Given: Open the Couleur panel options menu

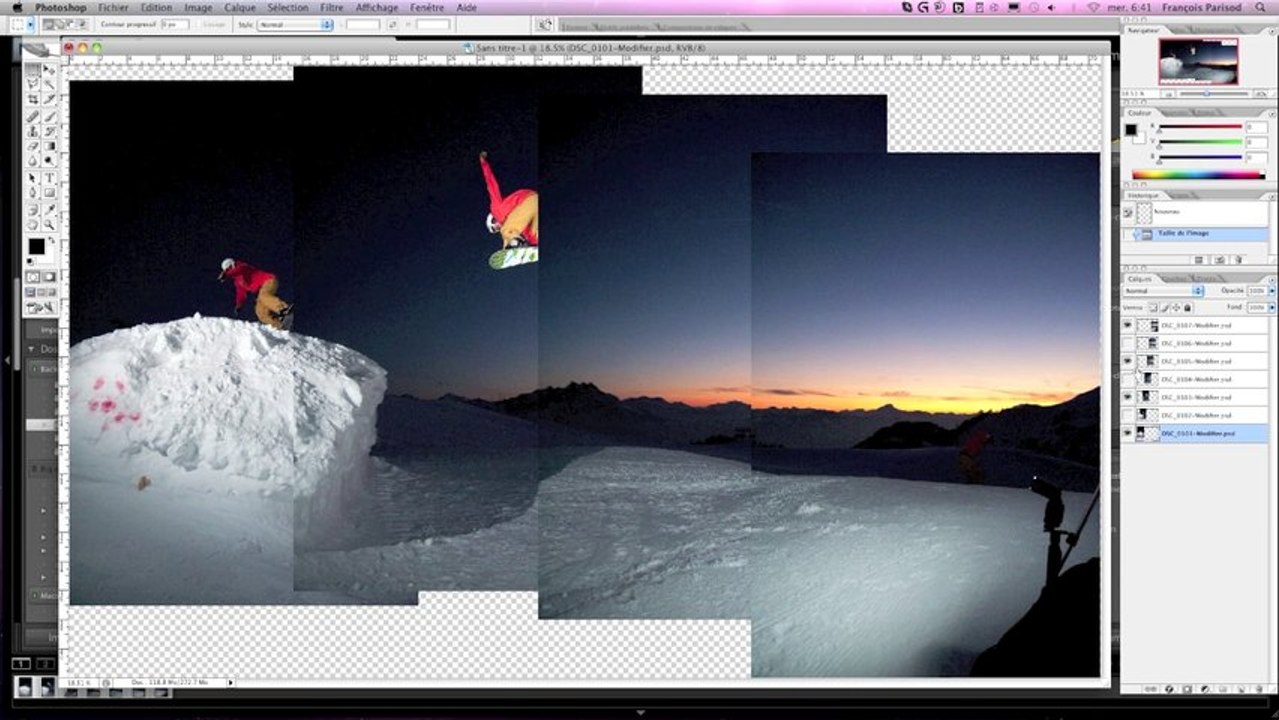Looking at the screenshot, I should (x=1272, y=113).
